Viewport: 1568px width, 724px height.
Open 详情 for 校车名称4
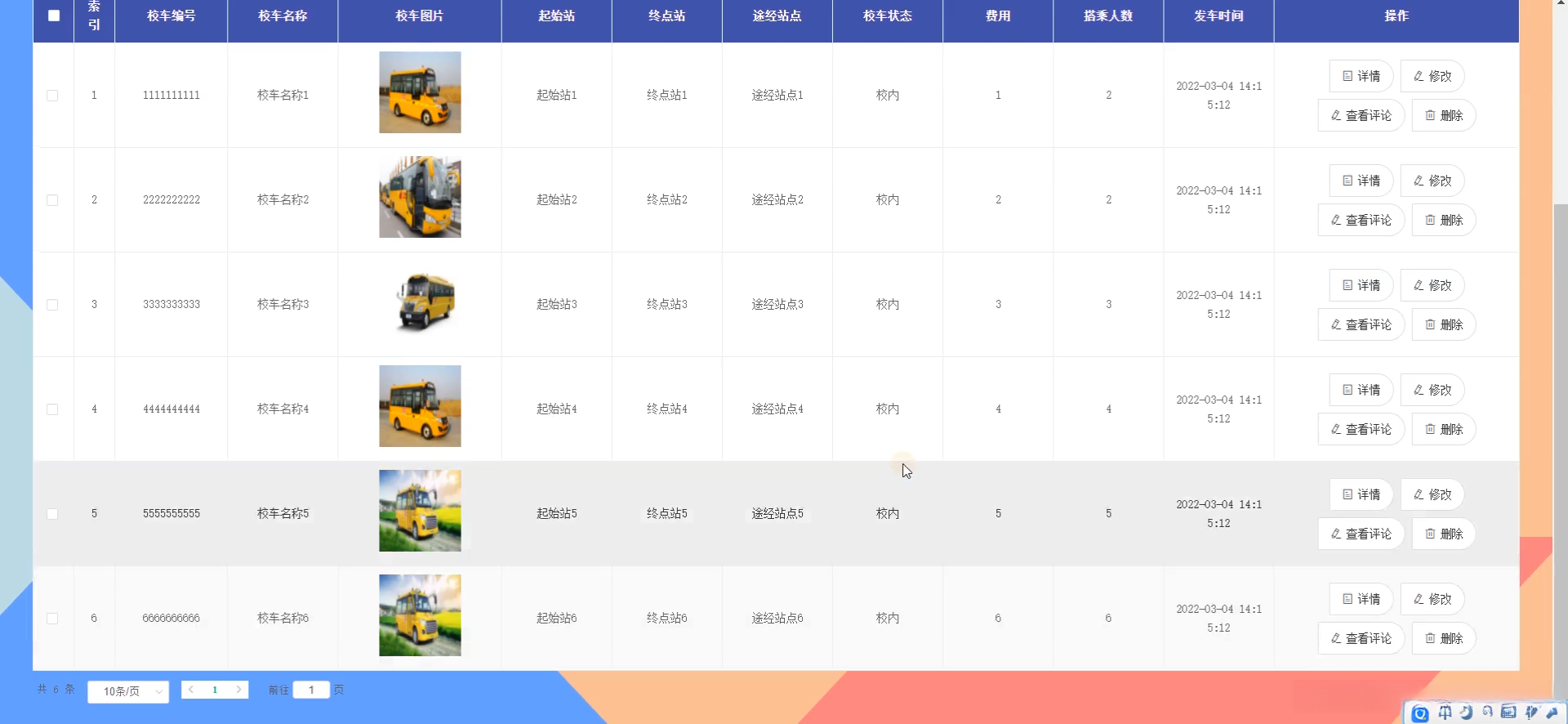click(x=1361, y=390)
